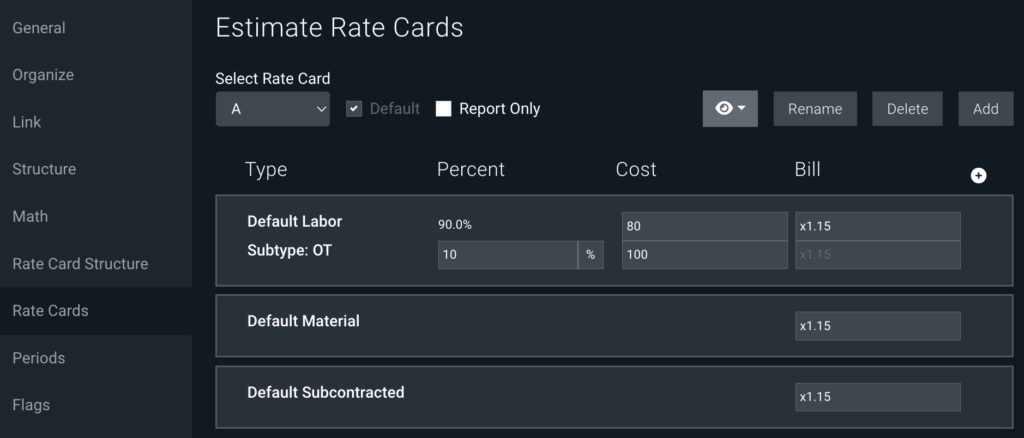Go to the Organize section
This screenshot has height=438, width=1024.
tap(43, 75)
